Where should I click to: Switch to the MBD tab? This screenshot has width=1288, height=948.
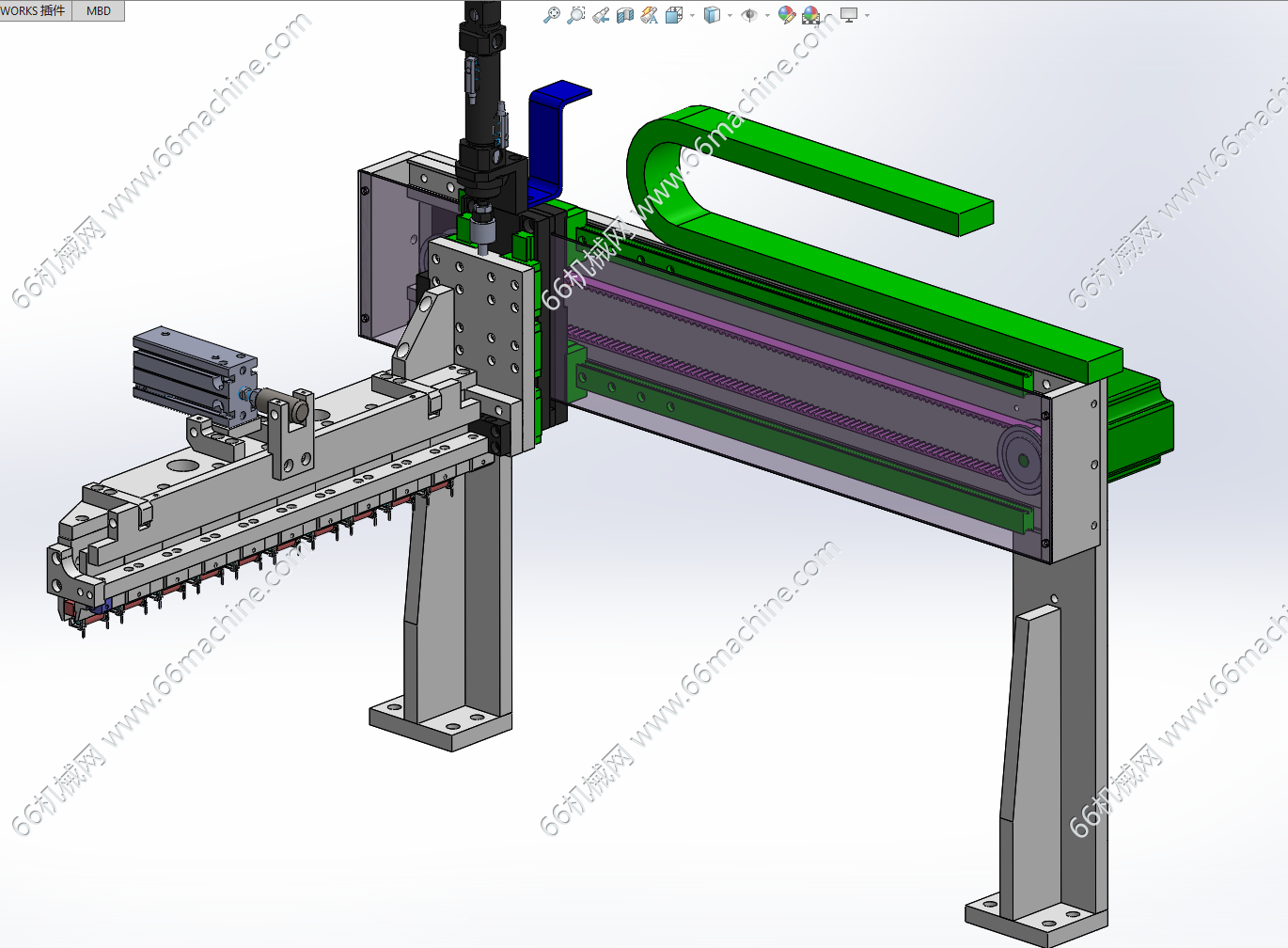(99, 11)
